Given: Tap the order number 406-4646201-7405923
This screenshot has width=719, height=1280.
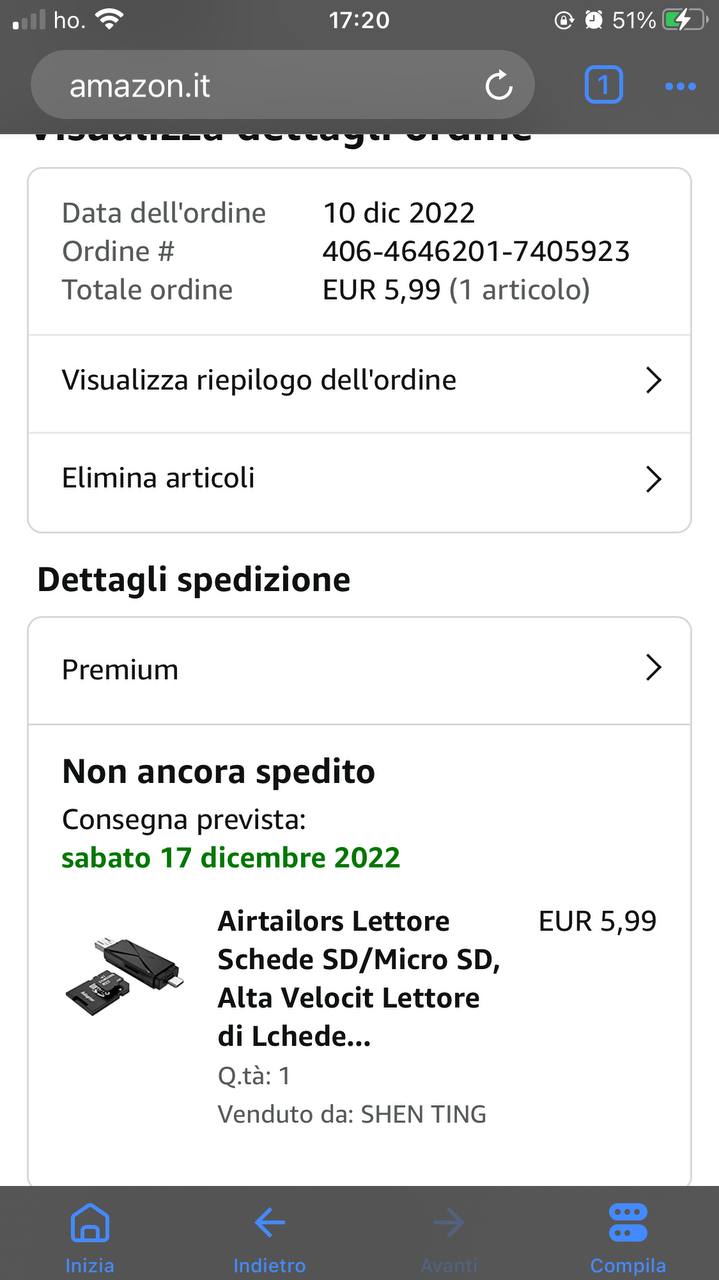Looking at the screenshot, I should [475, 251].
